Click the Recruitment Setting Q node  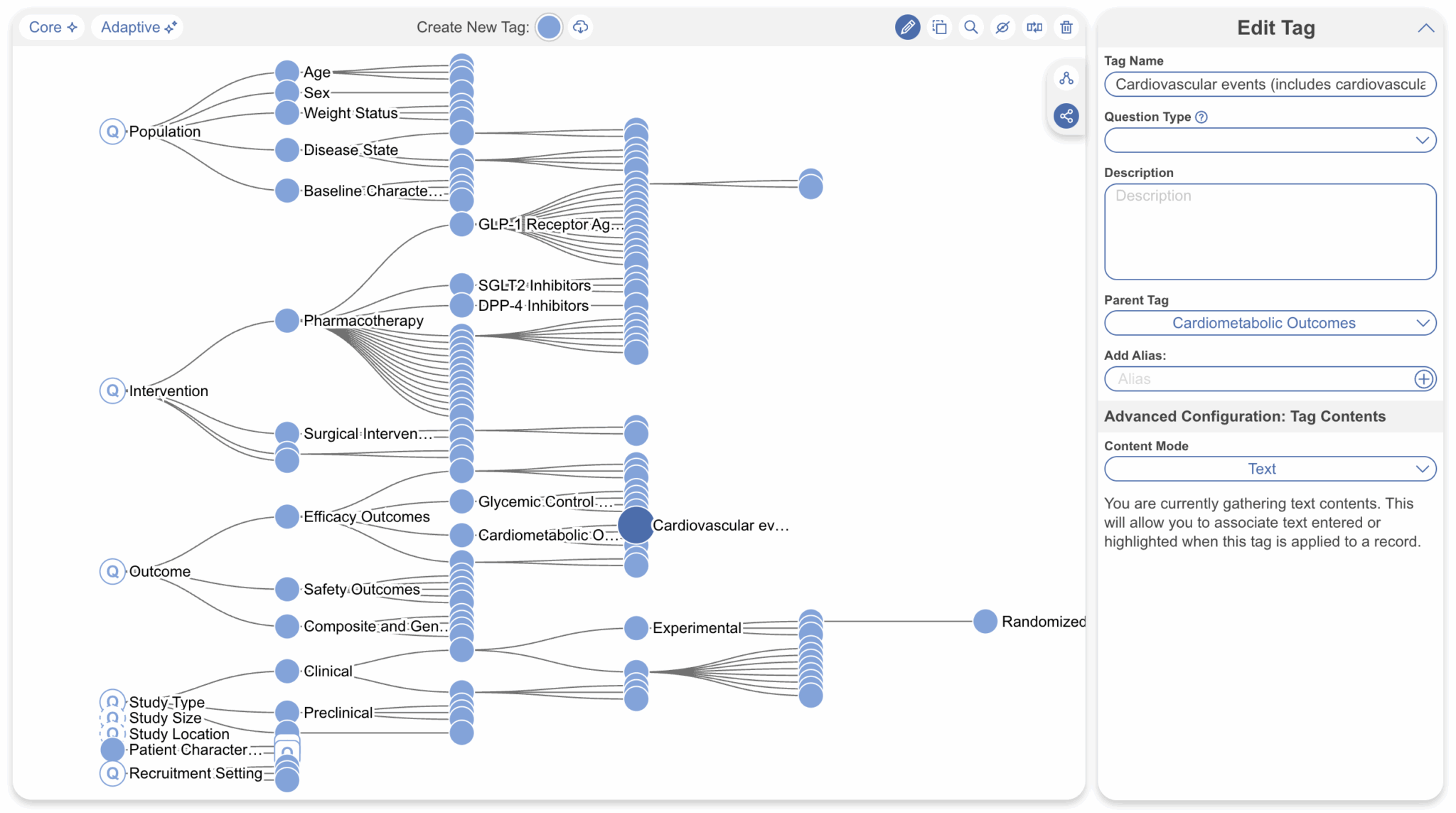(112, 773)
